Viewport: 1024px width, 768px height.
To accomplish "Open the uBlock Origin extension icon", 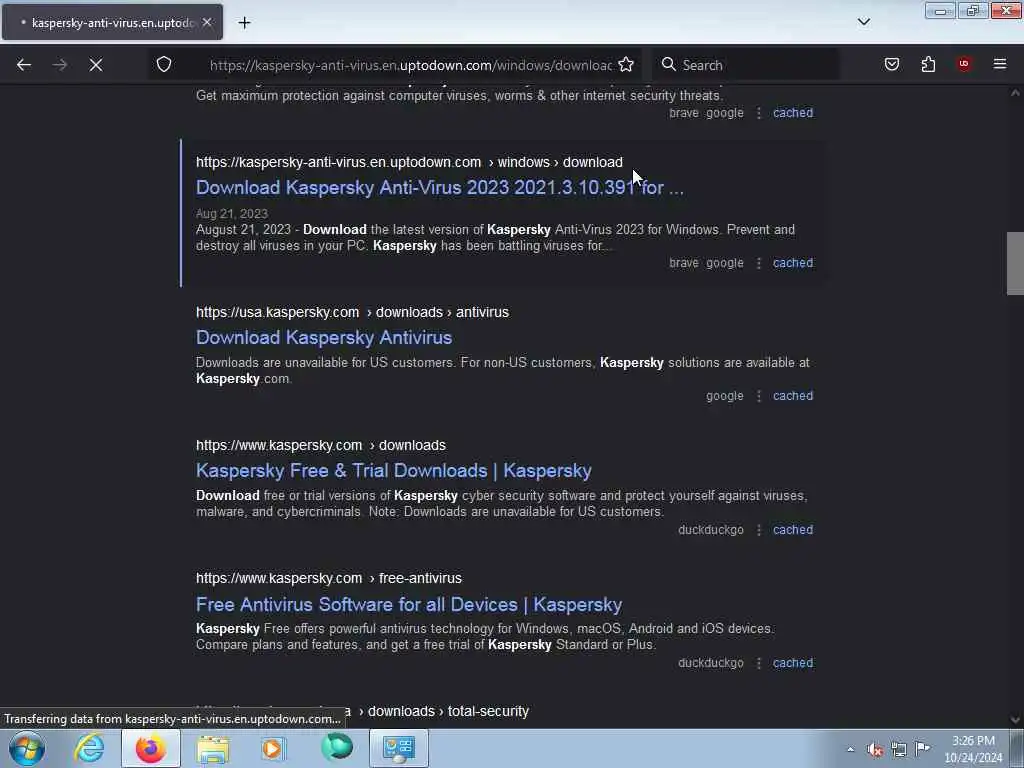I will coord(964,64).
